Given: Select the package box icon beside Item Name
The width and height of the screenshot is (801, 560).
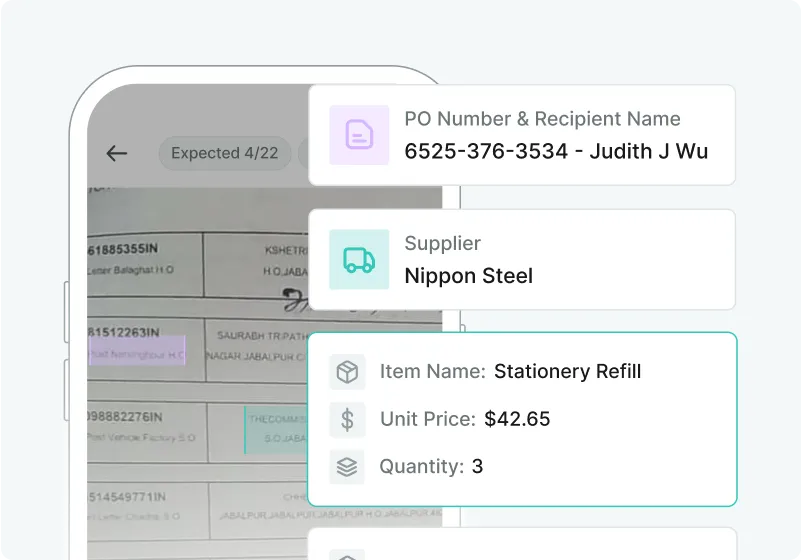Looking at the screenshot, I should pos(347,371).
